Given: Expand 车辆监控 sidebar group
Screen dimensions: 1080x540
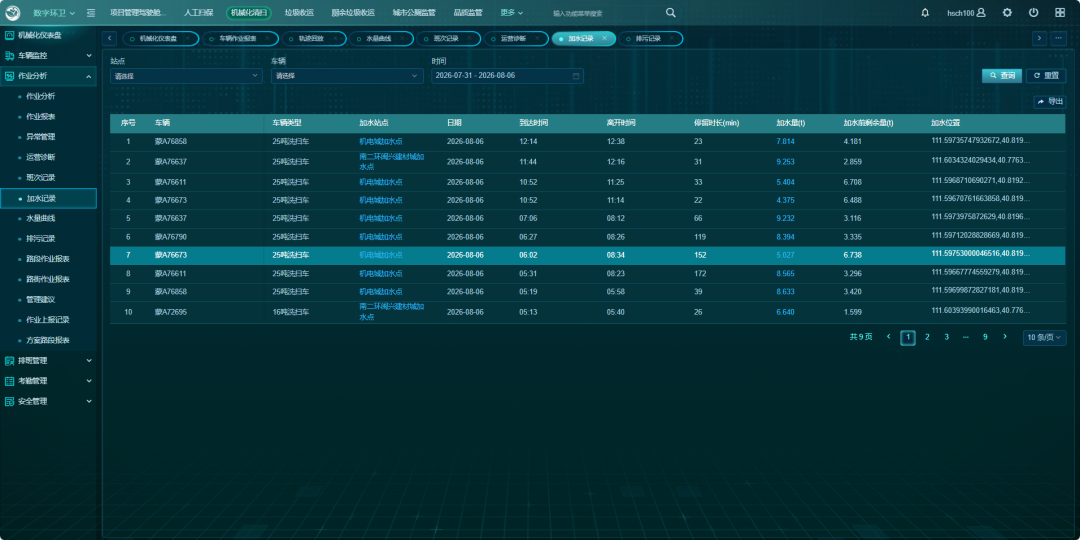Looking at the screenshot, I should [88, 56].
